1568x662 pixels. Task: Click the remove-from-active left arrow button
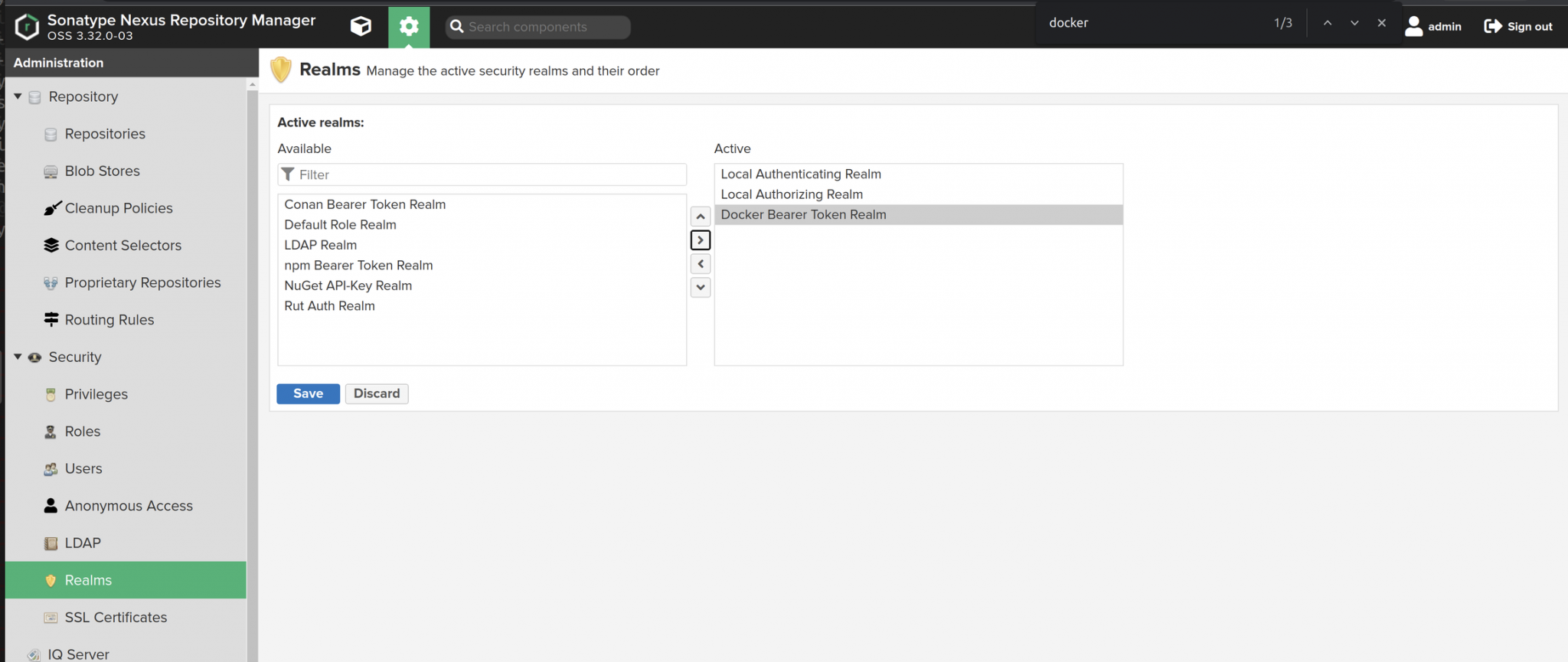[x=700, y=264]
